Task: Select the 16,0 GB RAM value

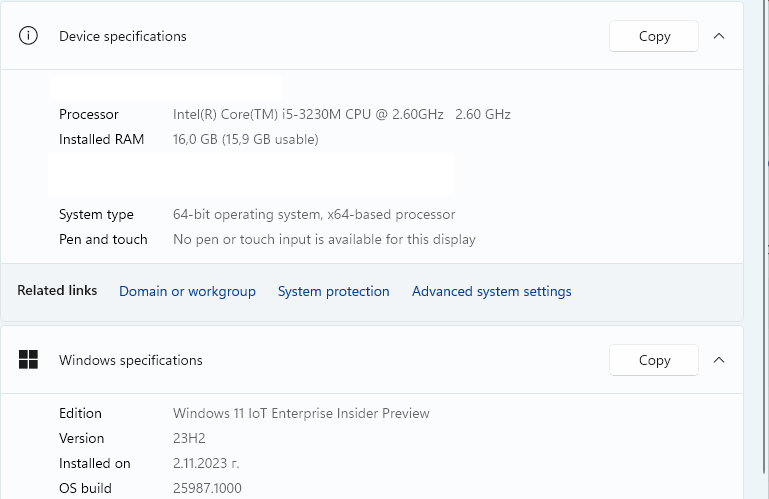Action: pyautogui.click(x=246, y=139)
